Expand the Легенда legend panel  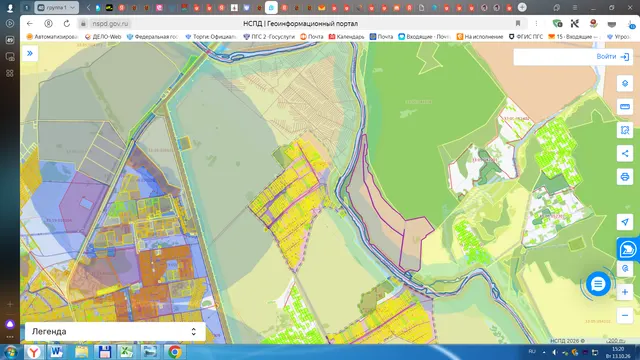(115, 331)
